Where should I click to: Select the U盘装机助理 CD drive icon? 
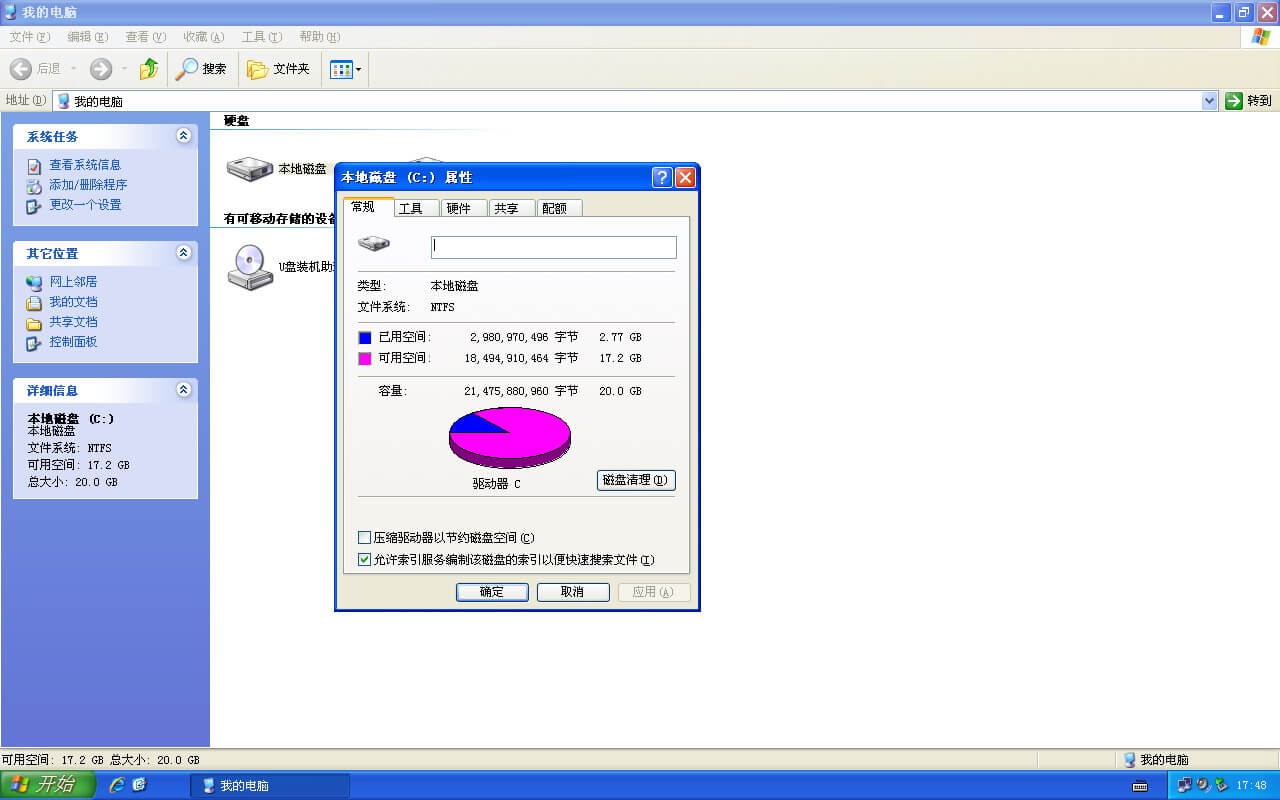[x=250, y=267]
